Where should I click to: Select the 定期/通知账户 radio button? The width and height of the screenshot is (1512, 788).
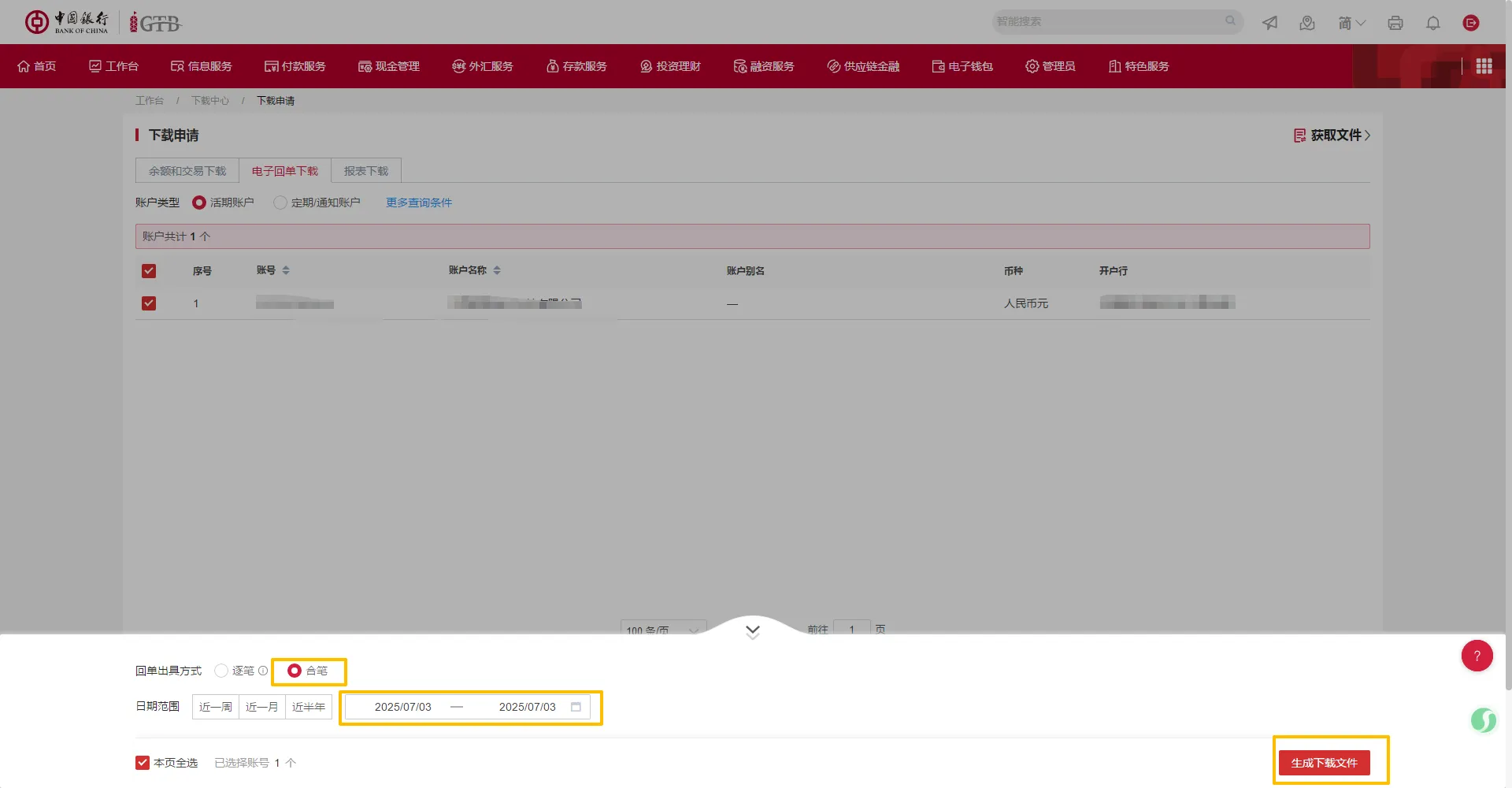(280, 203)
